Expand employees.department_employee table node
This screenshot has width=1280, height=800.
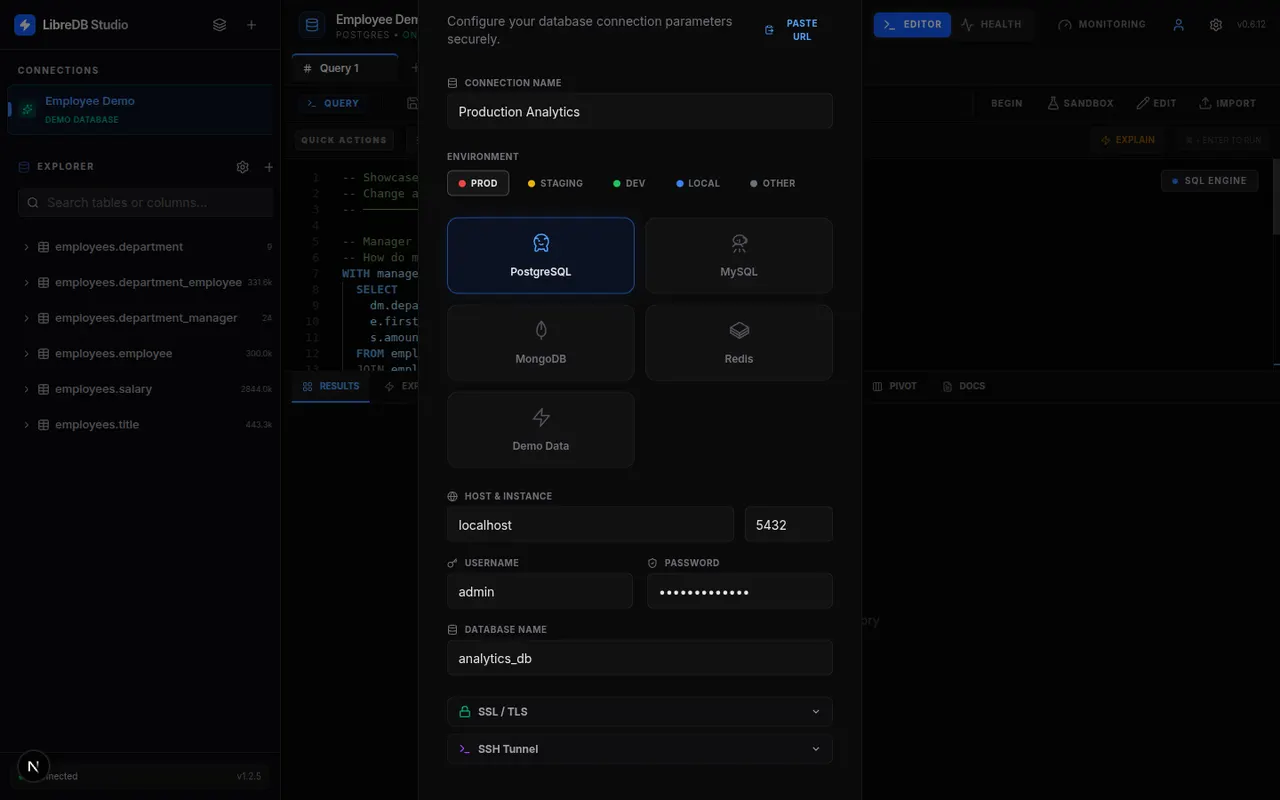[27, 283]
